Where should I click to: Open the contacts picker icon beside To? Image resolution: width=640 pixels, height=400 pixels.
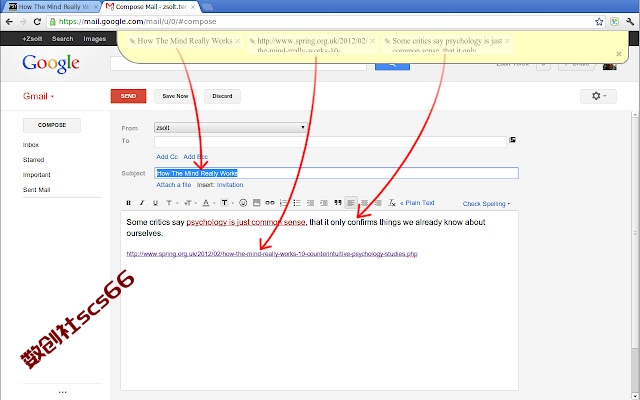pyautogui.click(x=513, y=140)
